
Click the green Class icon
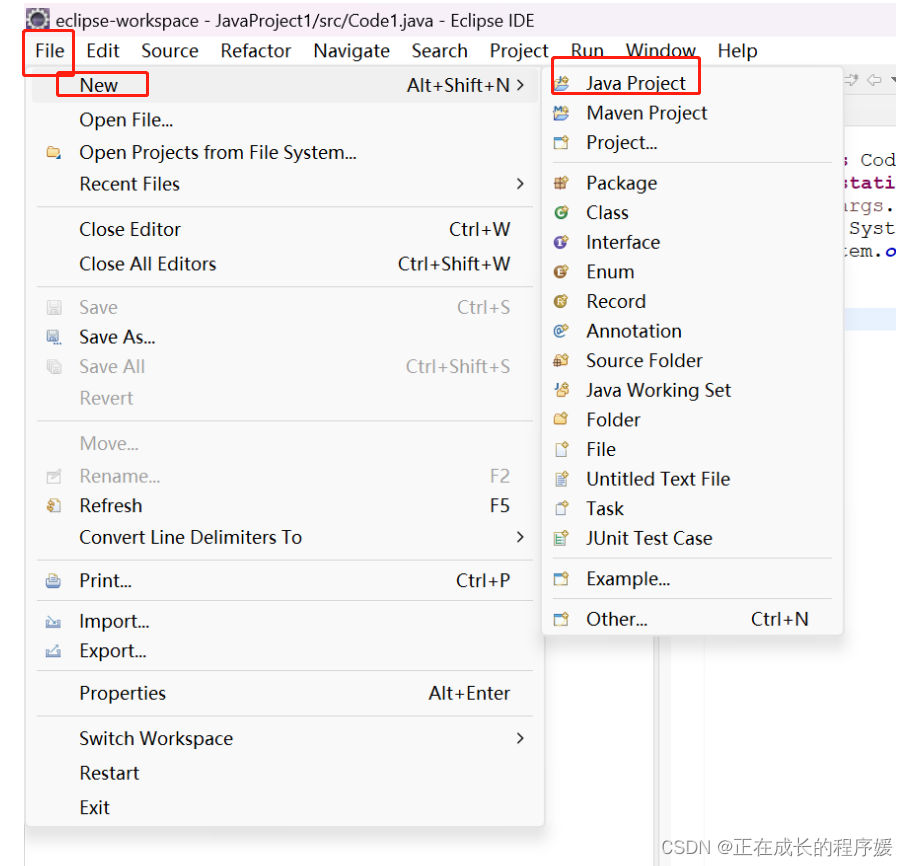(561, 213)
